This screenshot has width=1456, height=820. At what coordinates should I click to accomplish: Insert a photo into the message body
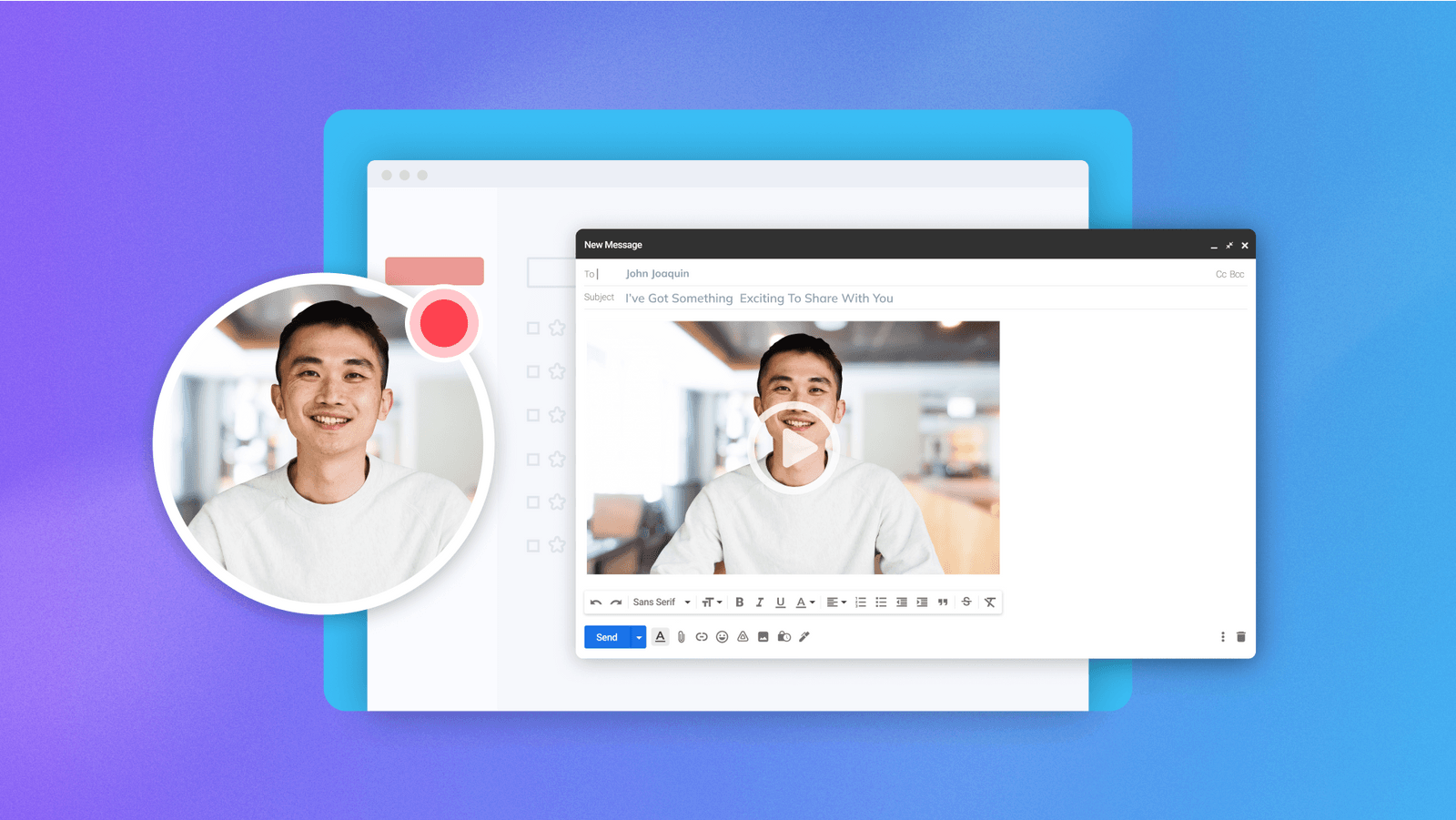763,637
